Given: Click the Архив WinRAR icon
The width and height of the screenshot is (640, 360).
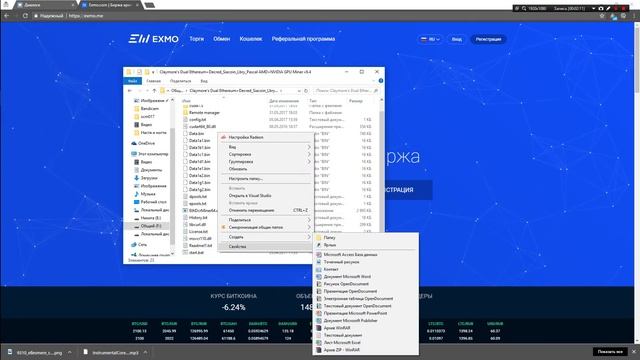Looking at the screenshot, I should point(319,328).
